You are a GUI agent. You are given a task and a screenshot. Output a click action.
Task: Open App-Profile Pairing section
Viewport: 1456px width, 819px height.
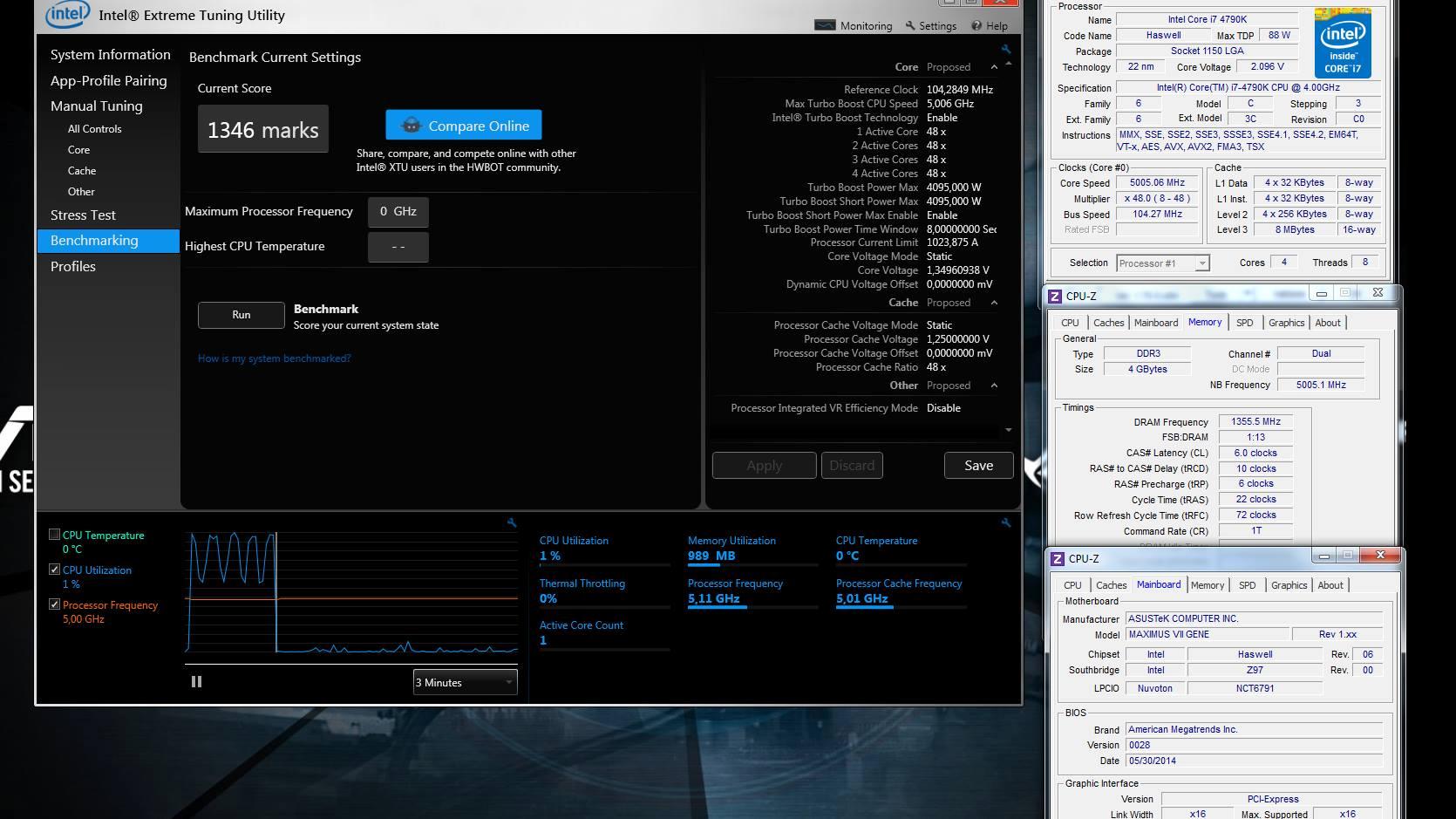[x=108, y=80]
